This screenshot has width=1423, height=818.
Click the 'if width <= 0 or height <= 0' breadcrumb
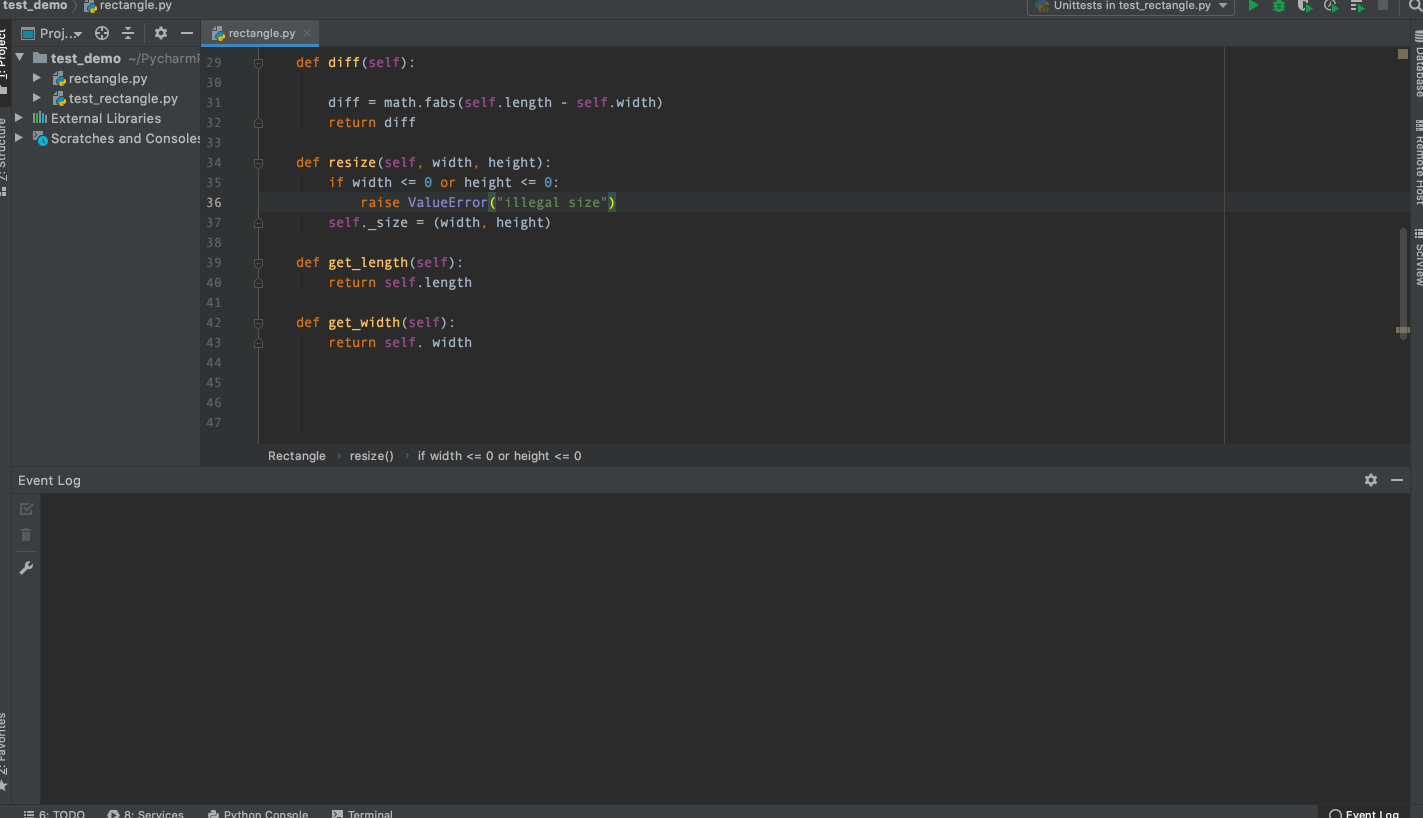click(499, 456)
